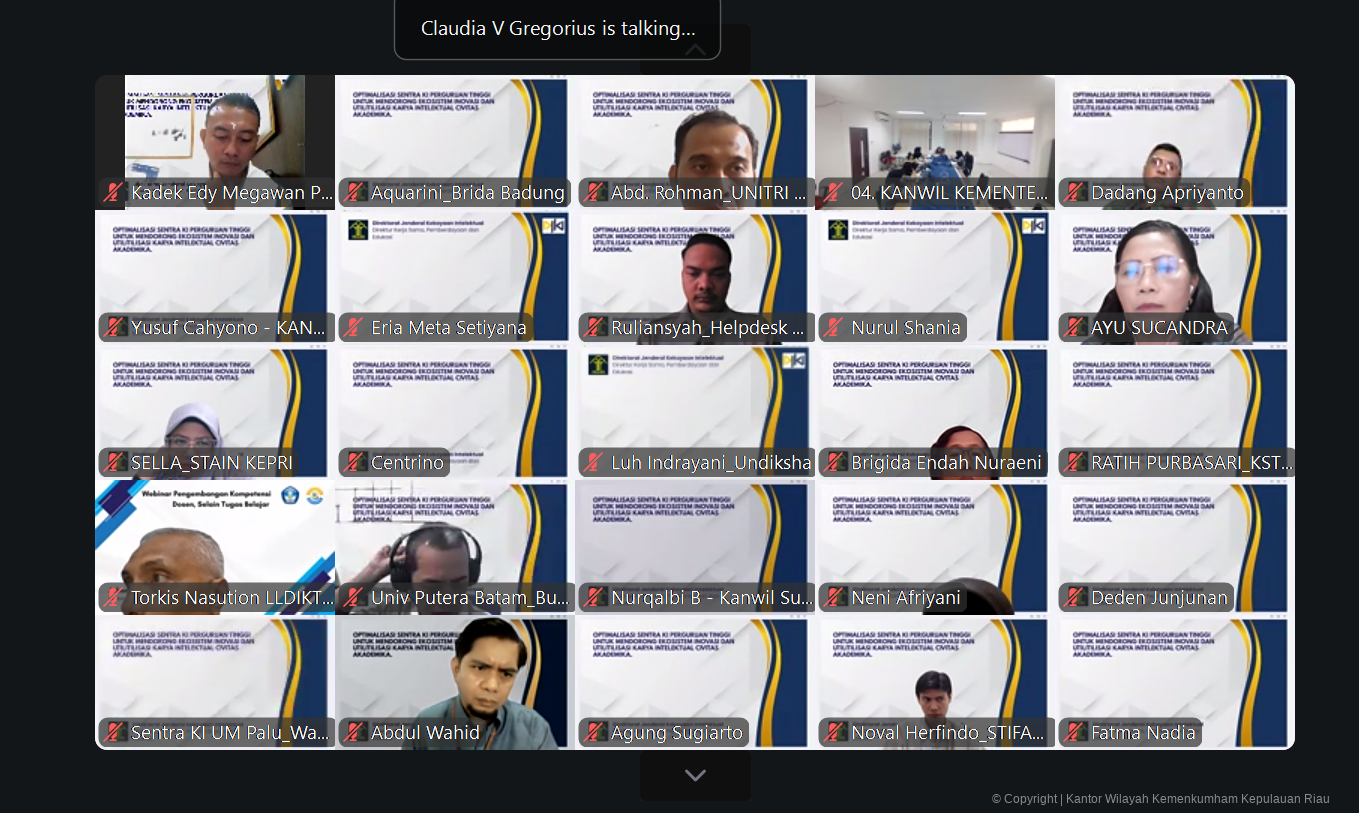Click the Kemenkumham logo in Eria Meta Setiyana's tile
Viewport: 1359px width, 813px height.
click(357, 229)
